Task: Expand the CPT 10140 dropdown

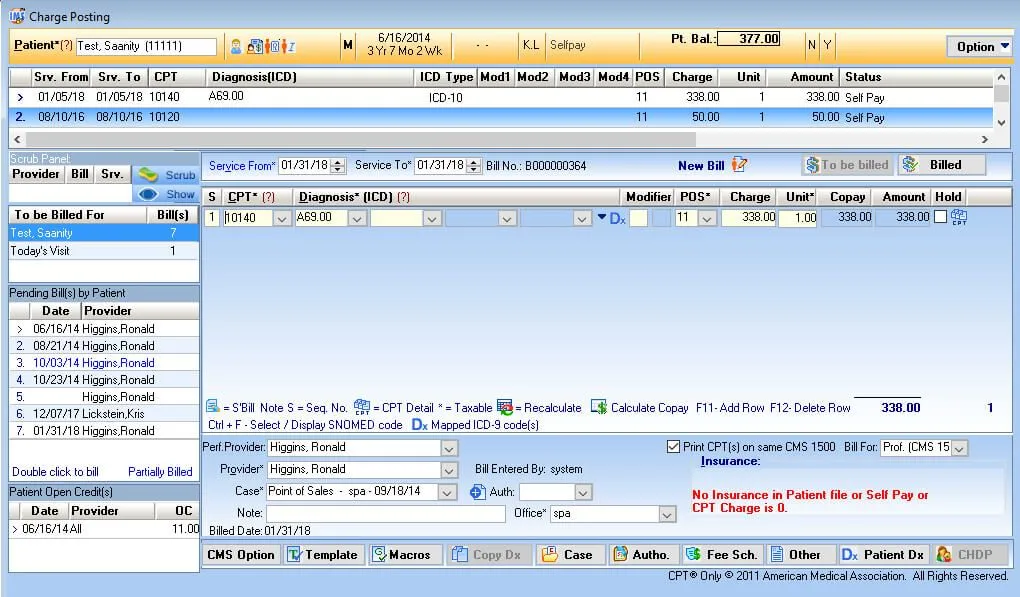Action: point(282,219)
